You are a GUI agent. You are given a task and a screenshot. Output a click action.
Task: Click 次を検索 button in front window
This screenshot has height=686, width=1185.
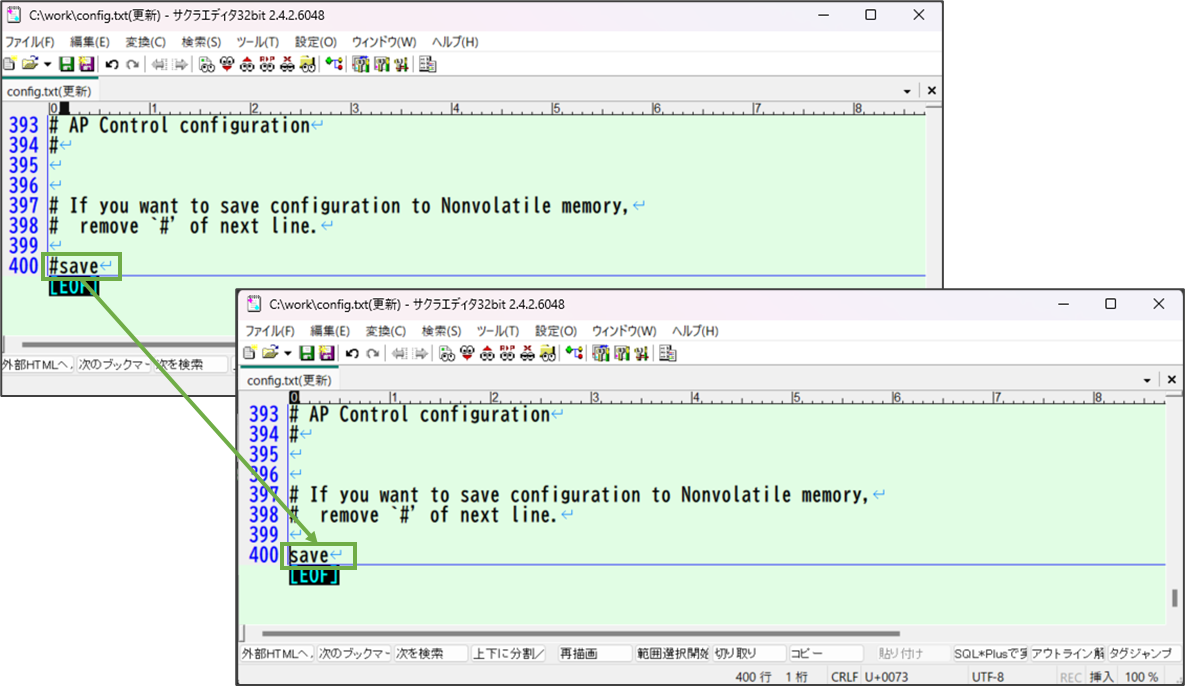pos(432,654)
